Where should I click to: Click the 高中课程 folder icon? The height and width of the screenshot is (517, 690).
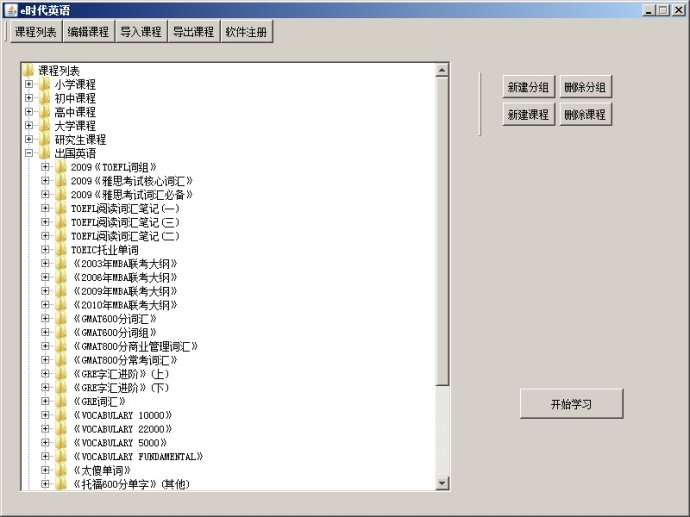(44, 112)
